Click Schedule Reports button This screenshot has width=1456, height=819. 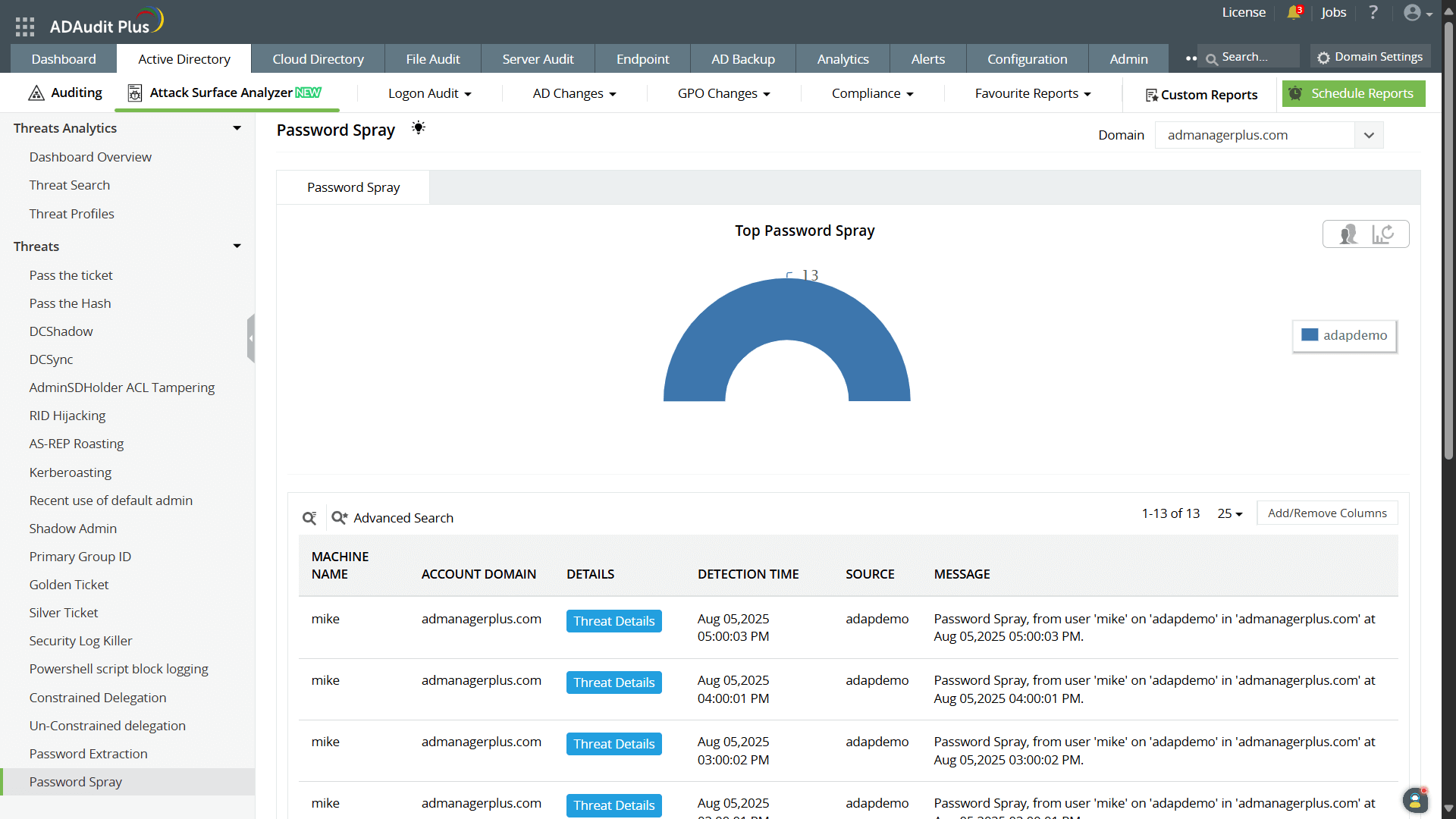[1354, 93]
